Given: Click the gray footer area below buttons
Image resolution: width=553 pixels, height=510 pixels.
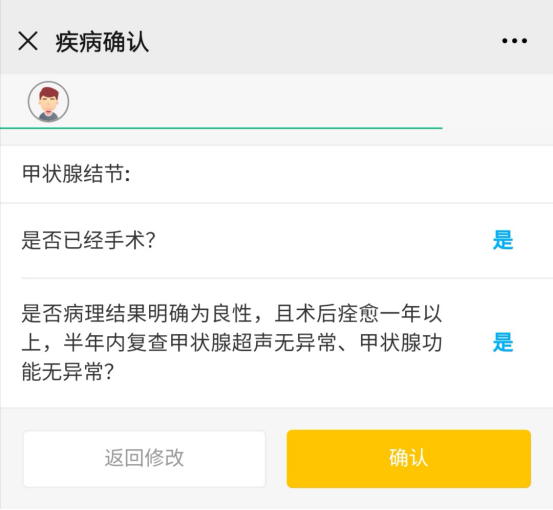Looking at the screenshot, I should tap(276, 499).
